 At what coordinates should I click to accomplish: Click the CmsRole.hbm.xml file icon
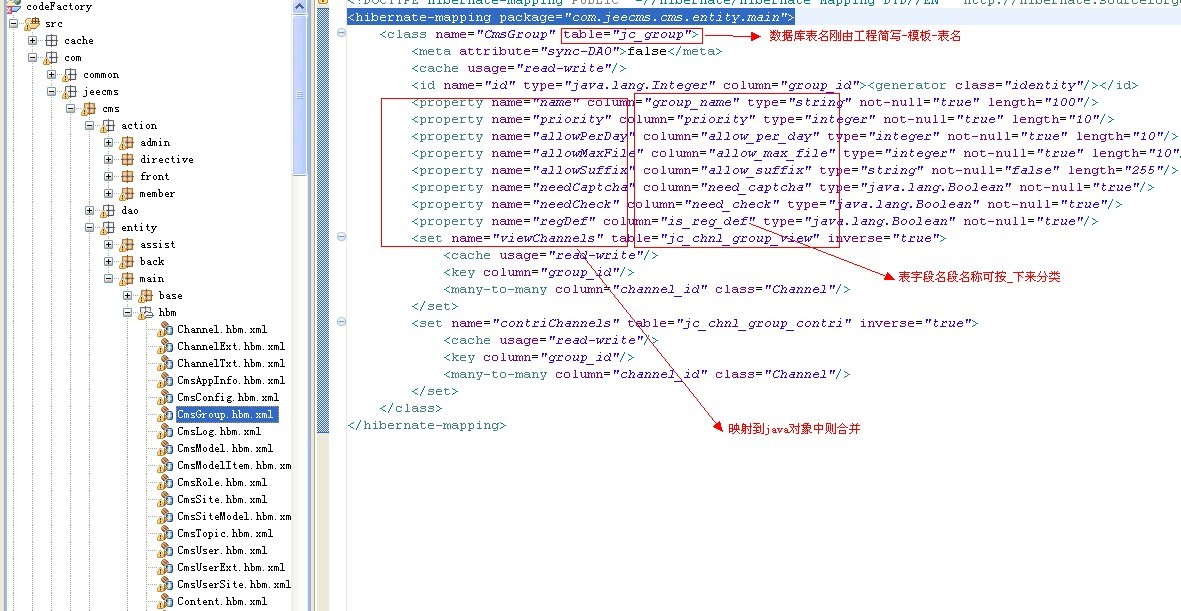(165, 482)
